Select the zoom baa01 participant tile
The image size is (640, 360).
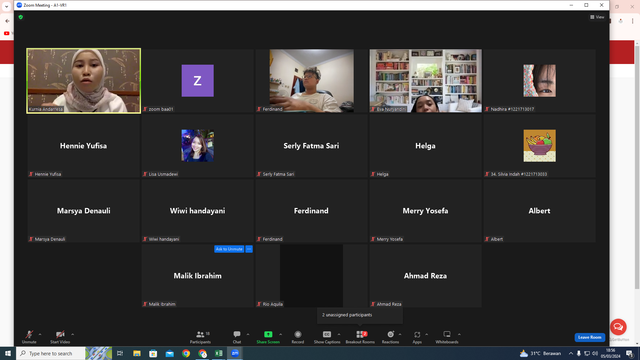pyautogui.click(x=198, y=81)
